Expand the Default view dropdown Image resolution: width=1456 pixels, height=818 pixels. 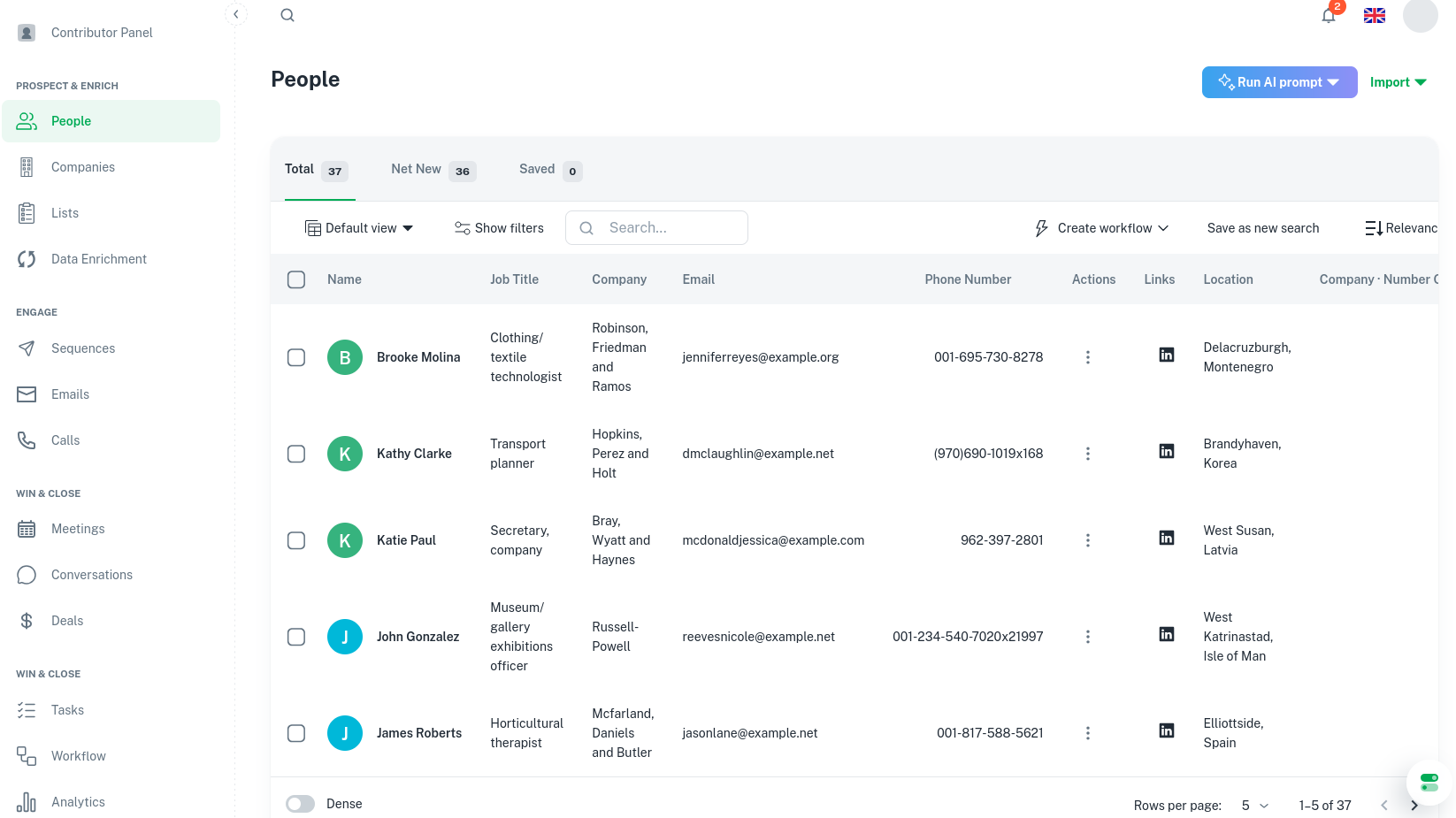pyautogui.click(x=359, y=228)
